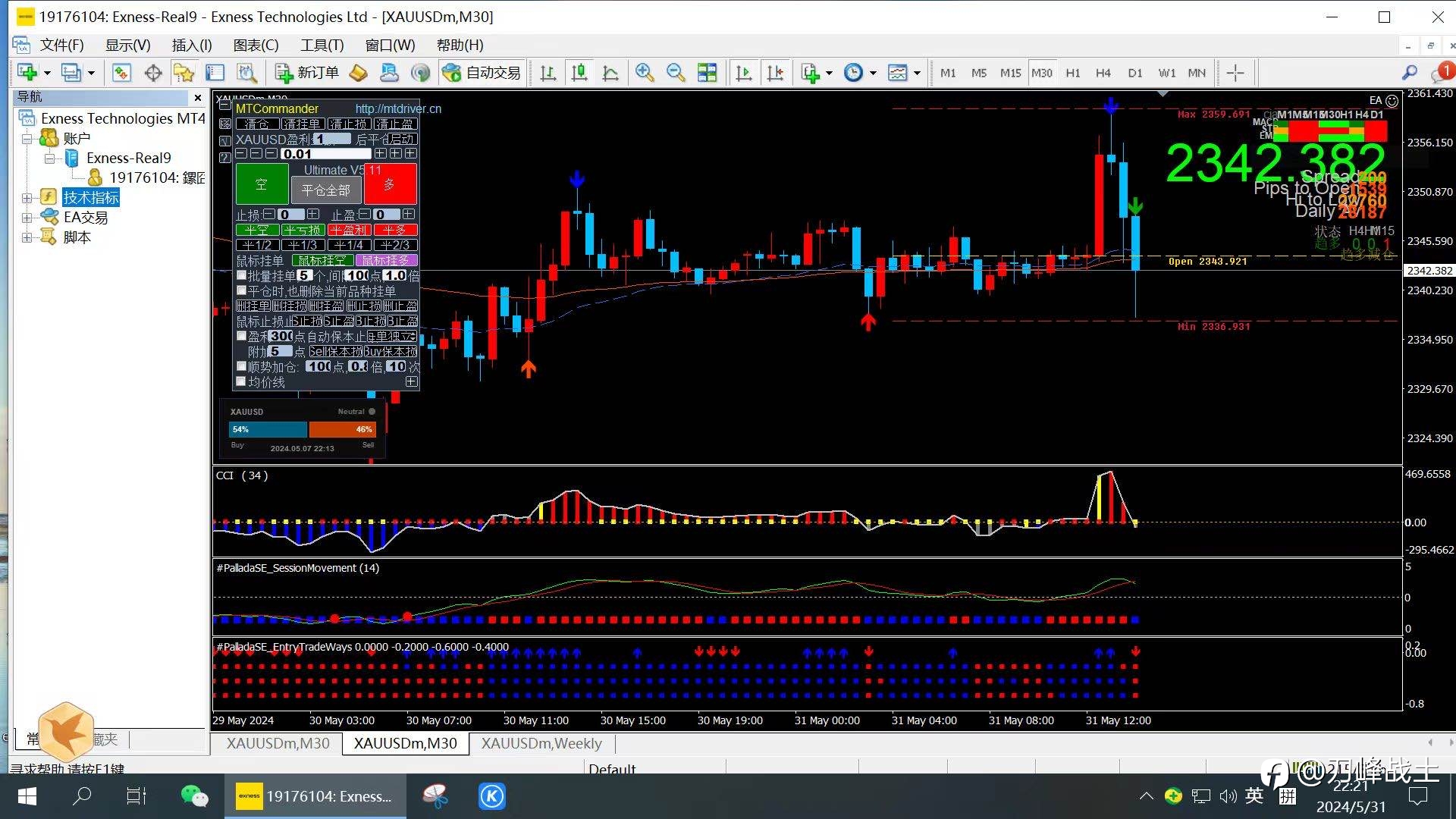The width and height of the screenshot is (1456, 819).
Task: Click the 0.01 lot size input field
Action: [x=325, y=154]
